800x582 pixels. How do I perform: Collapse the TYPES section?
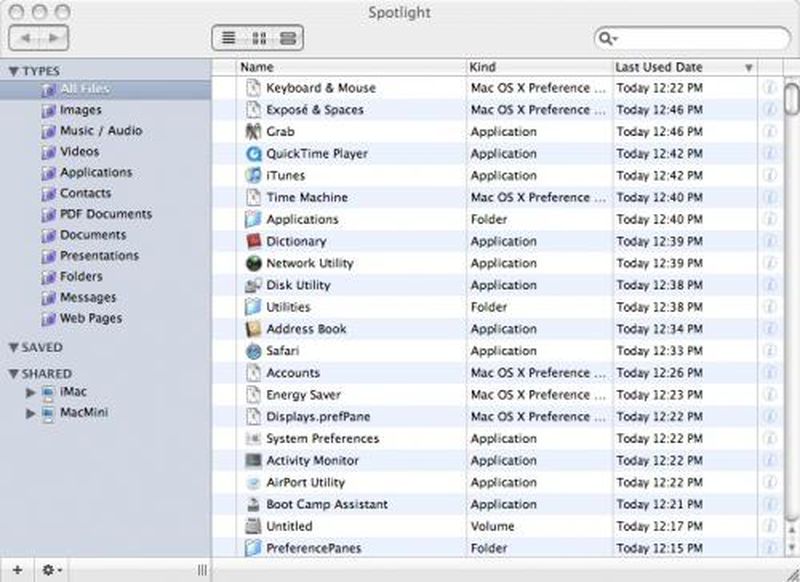coord(14,71)
